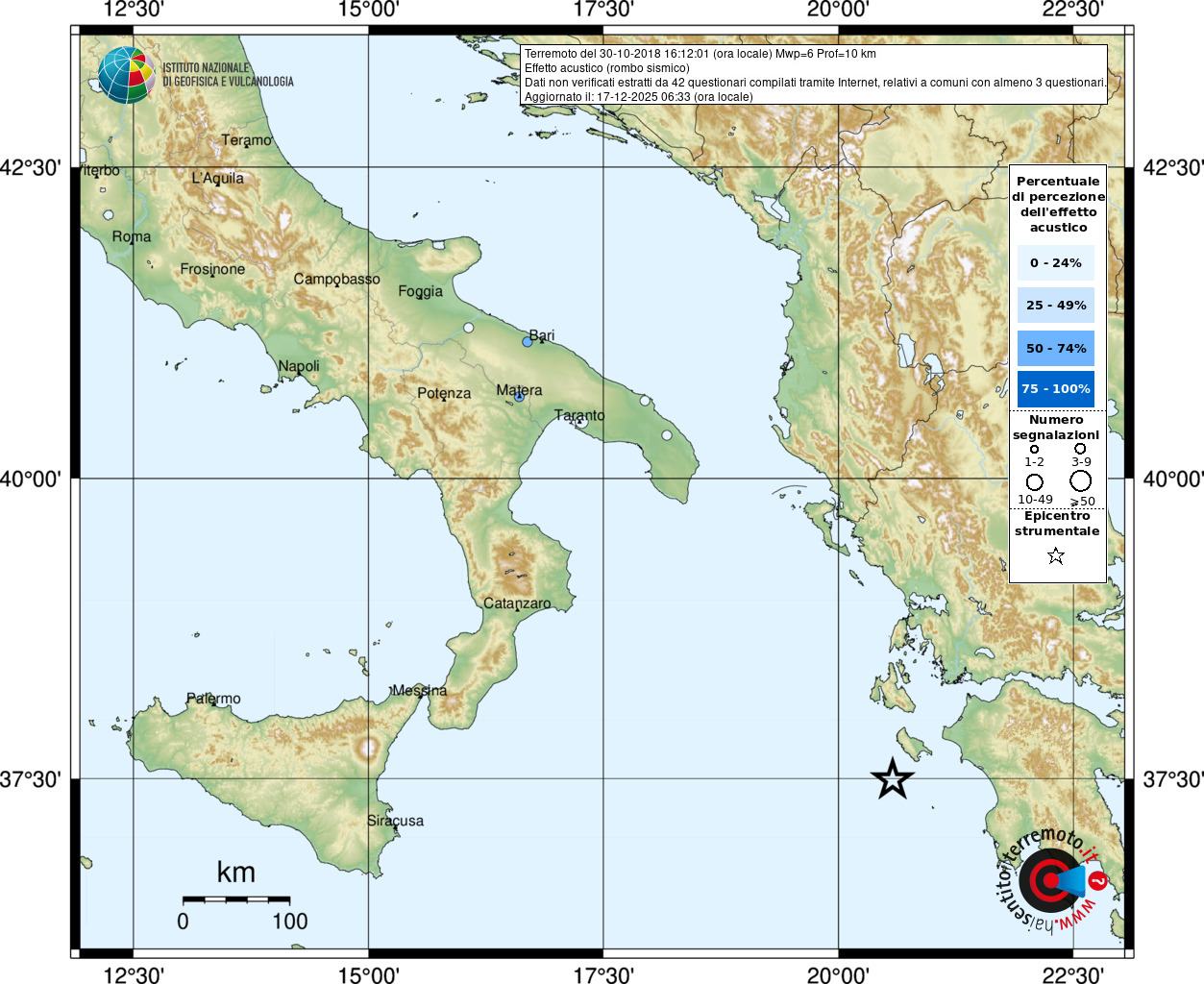The width and height of the screenshot is (1204, 984).
Task: Click the 10-49 reports circle in legend
Action: coord(1034,481)
